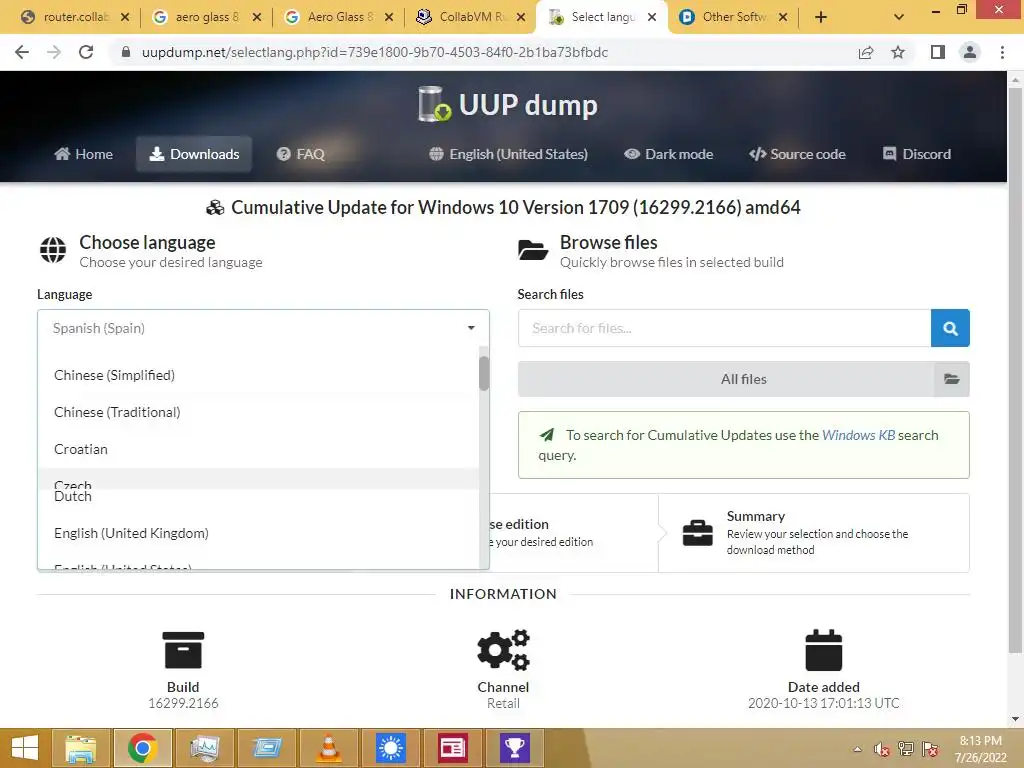Open Source code link

tap(797, 154)
